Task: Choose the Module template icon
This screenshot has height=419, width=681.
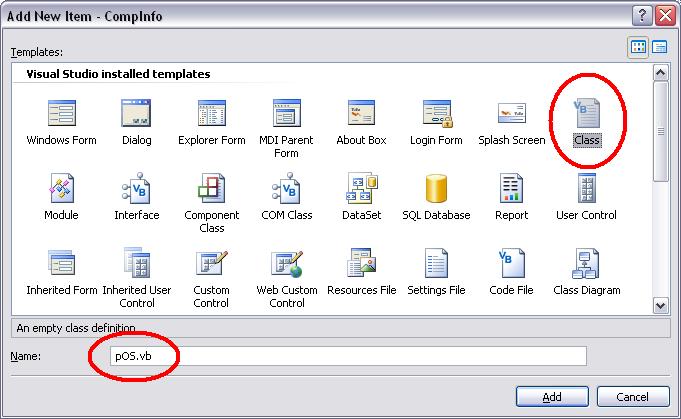Action: pyautogui.click(x=61, y=188)
